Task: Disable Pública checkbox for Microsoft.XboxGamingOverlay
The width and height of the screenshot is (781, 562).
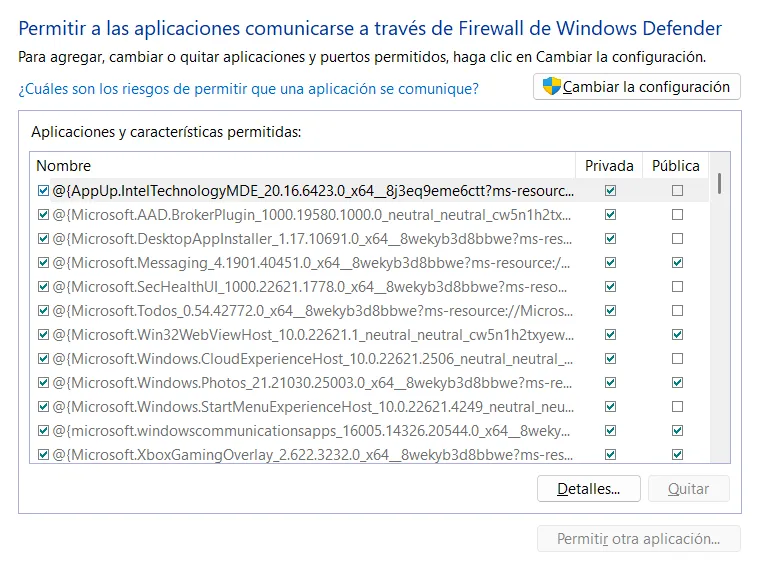Action: point(677,454)
